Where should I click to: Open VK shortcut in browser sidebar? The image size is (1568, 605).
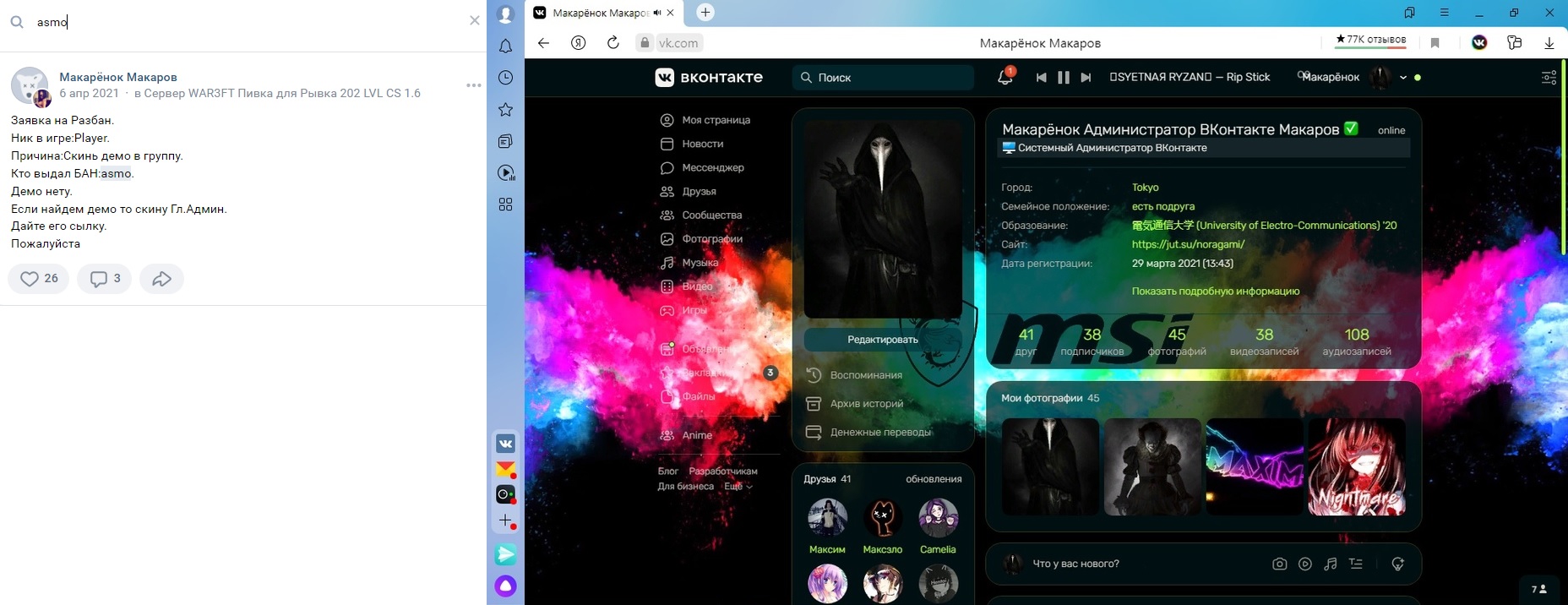tap(505, 444)
